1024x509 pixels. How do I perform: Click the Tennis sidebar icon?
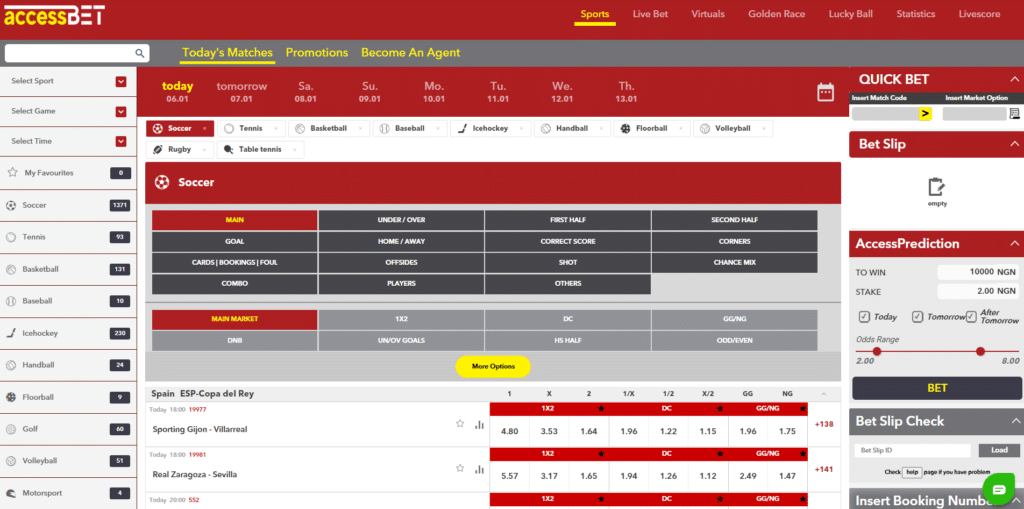coord(10,237)
